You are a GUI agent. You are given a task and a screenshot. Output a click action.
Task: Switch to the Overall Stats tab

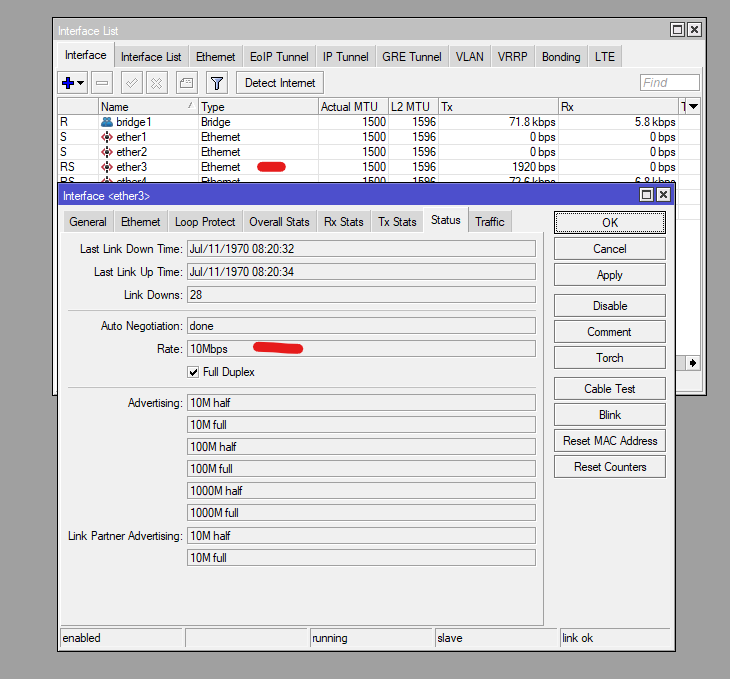(279, 222)
